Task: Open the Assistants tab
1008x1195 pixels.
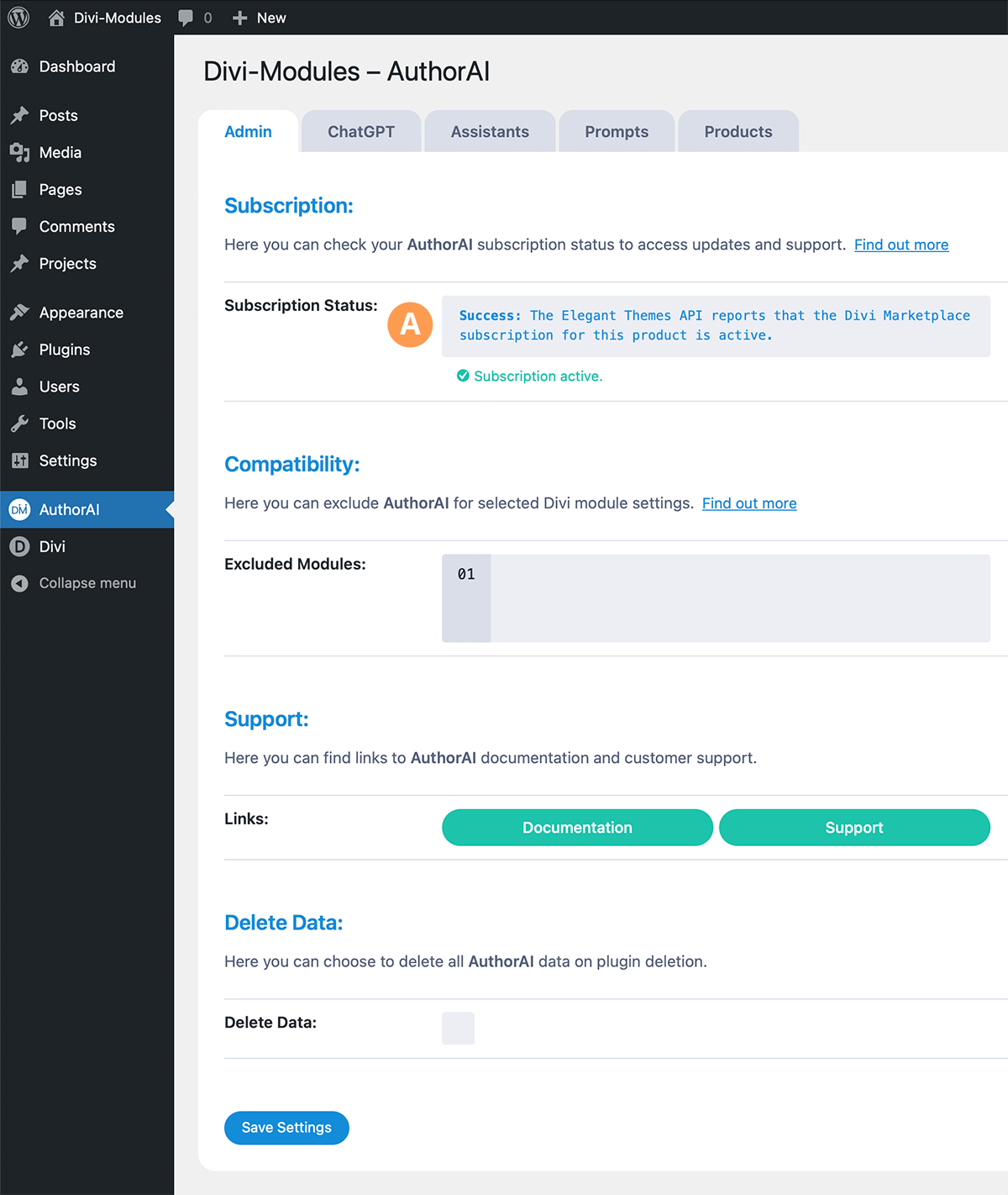Action: pyautogui.click(x=490, y=131)
